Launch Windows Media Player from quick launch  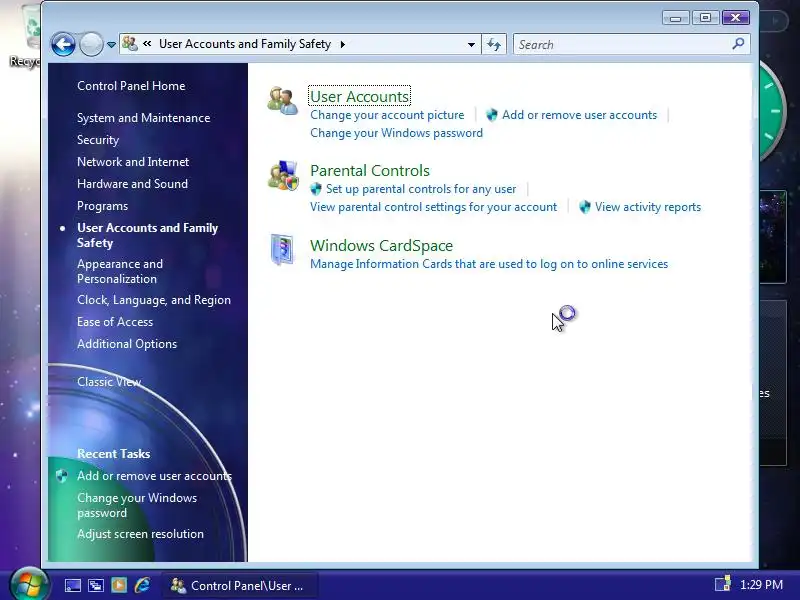coord(119,585)
